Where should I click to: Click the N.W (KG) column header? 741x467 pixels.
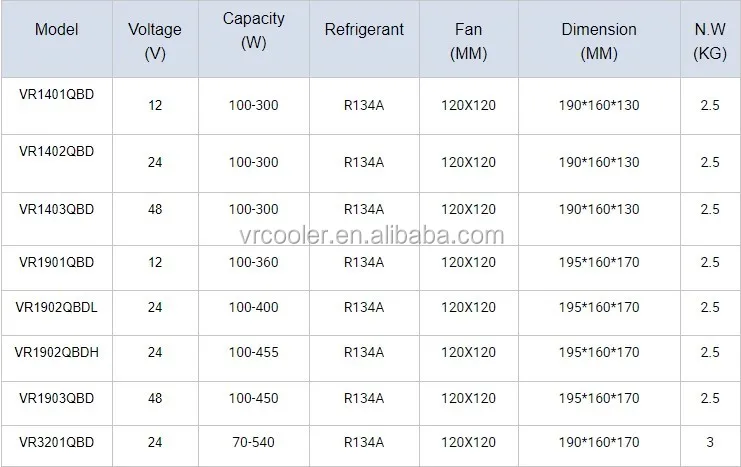709,40
